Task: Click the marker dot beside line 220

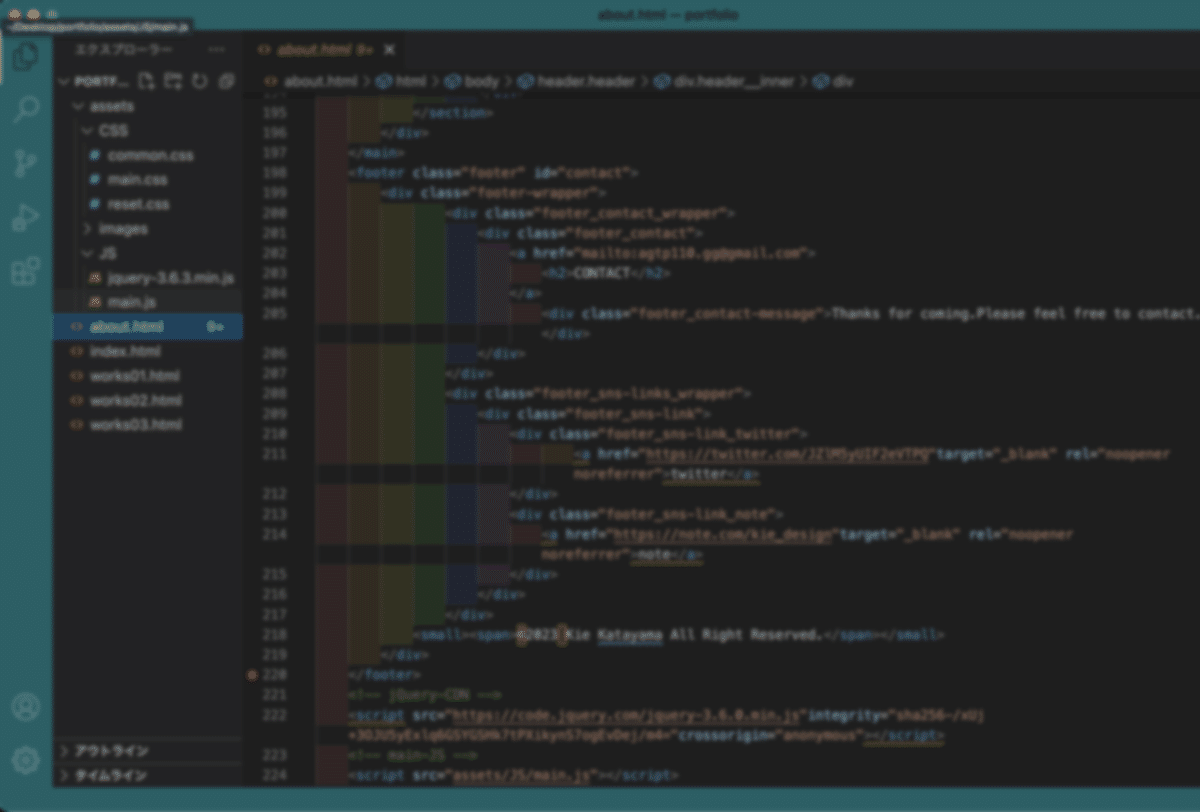Action: 252,675
